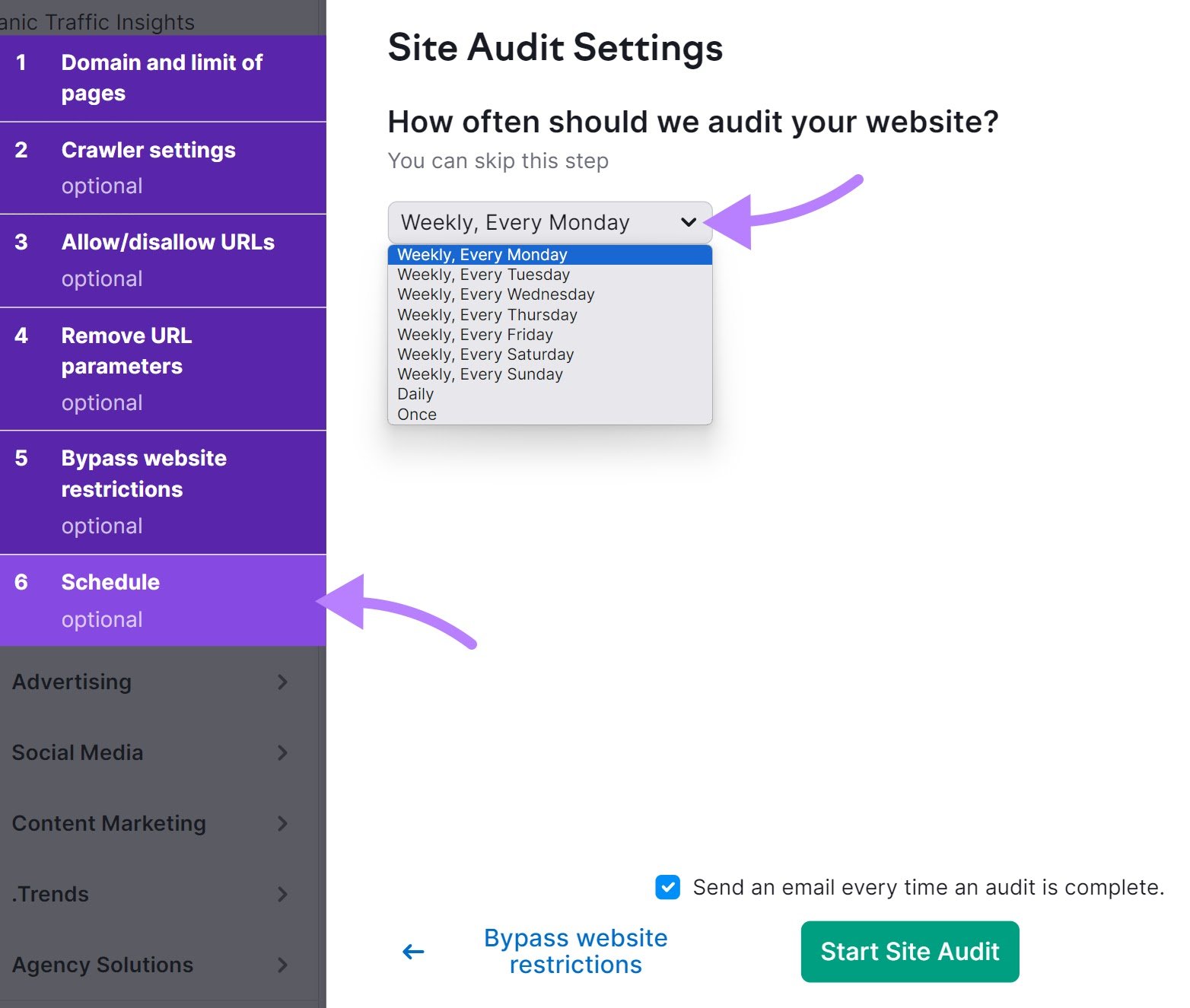This screenshot has height=1008, width=1190.
Task: Choose the "Once" audit option
Action: click(416, 414)
